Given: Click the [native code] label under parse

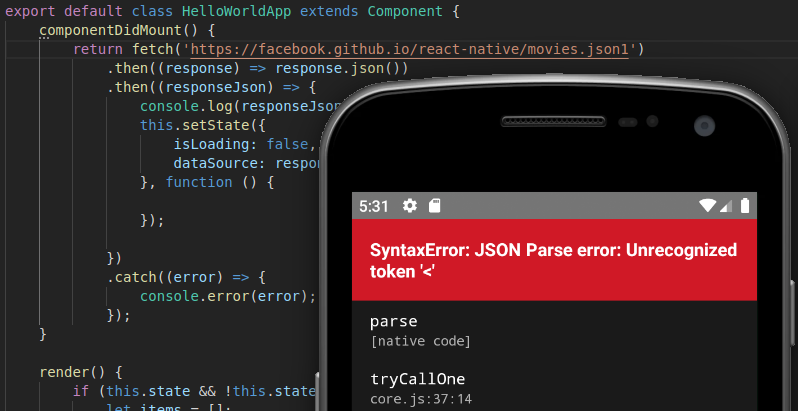Looking at the screenshot, I should (420, 341).
